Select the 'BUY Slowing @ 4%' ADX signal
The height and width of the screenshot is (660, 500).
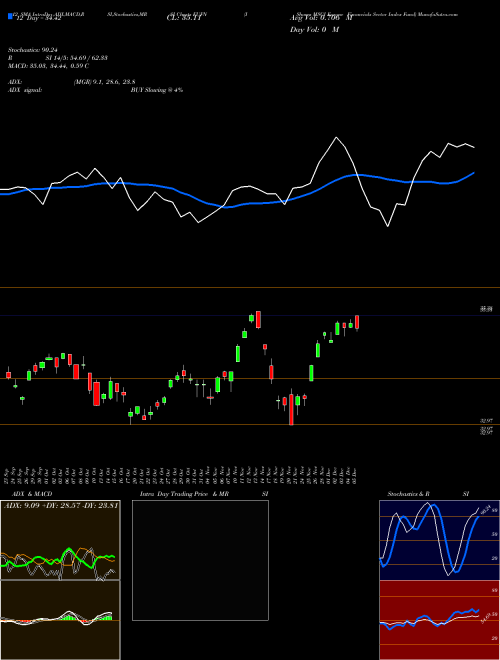pyautogui.click(x=157, y=90)
